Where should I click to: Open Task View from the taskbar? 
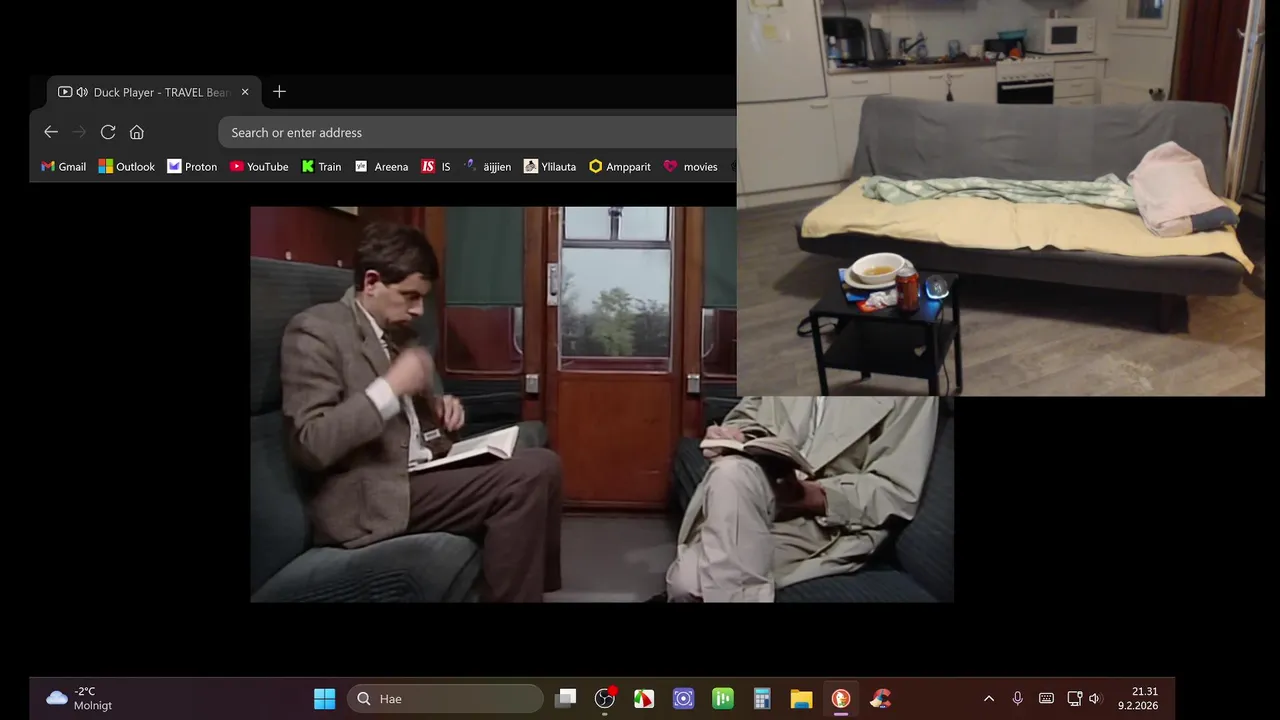click(566, 699)
